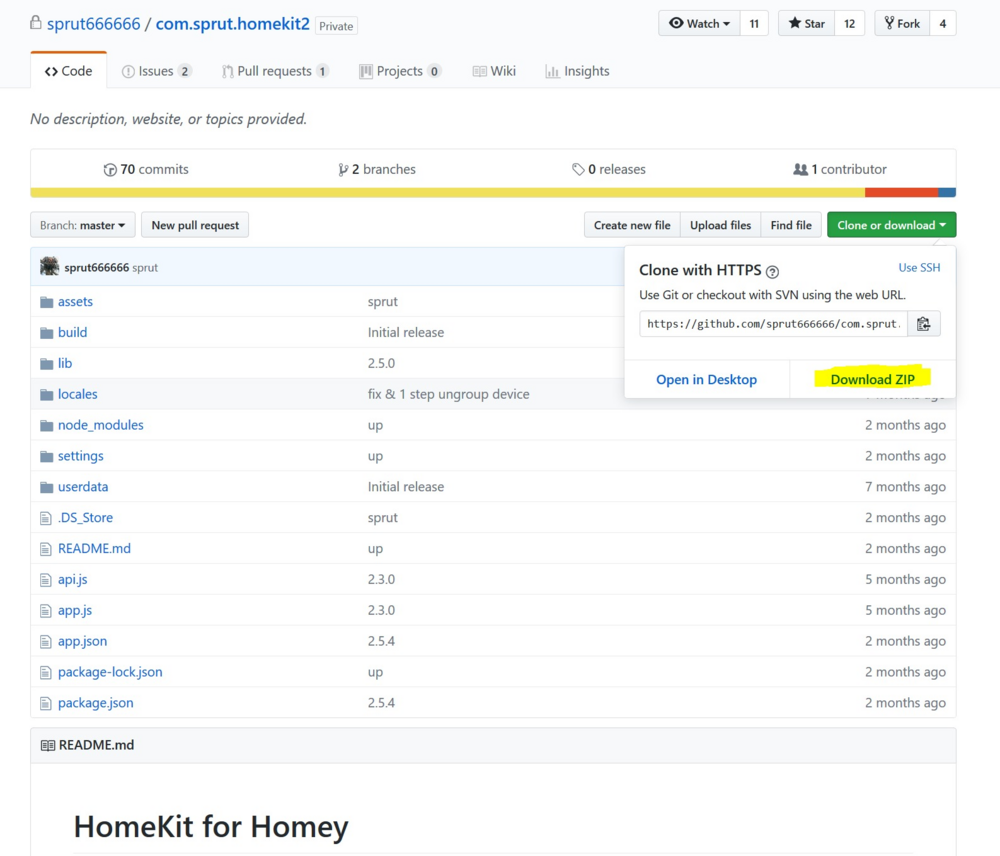Click the folder icon beside settings

[46, 456]
